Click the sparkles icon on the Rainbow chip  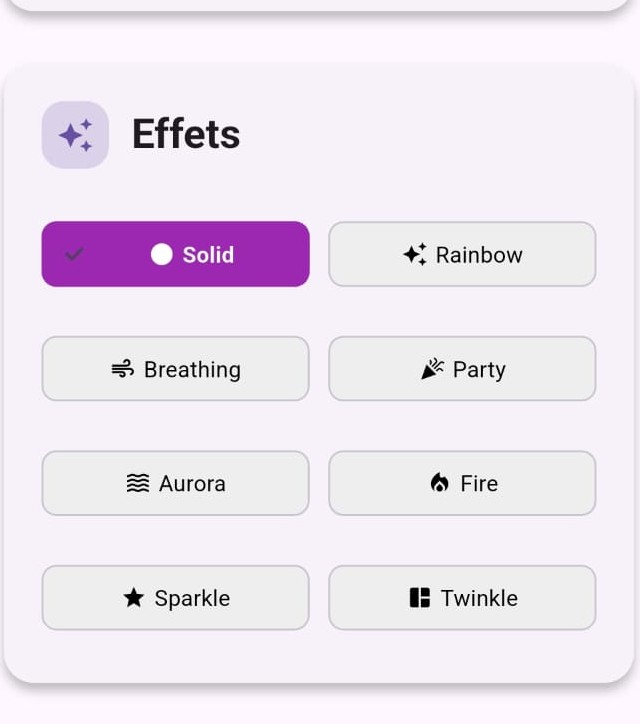[415, 254]
